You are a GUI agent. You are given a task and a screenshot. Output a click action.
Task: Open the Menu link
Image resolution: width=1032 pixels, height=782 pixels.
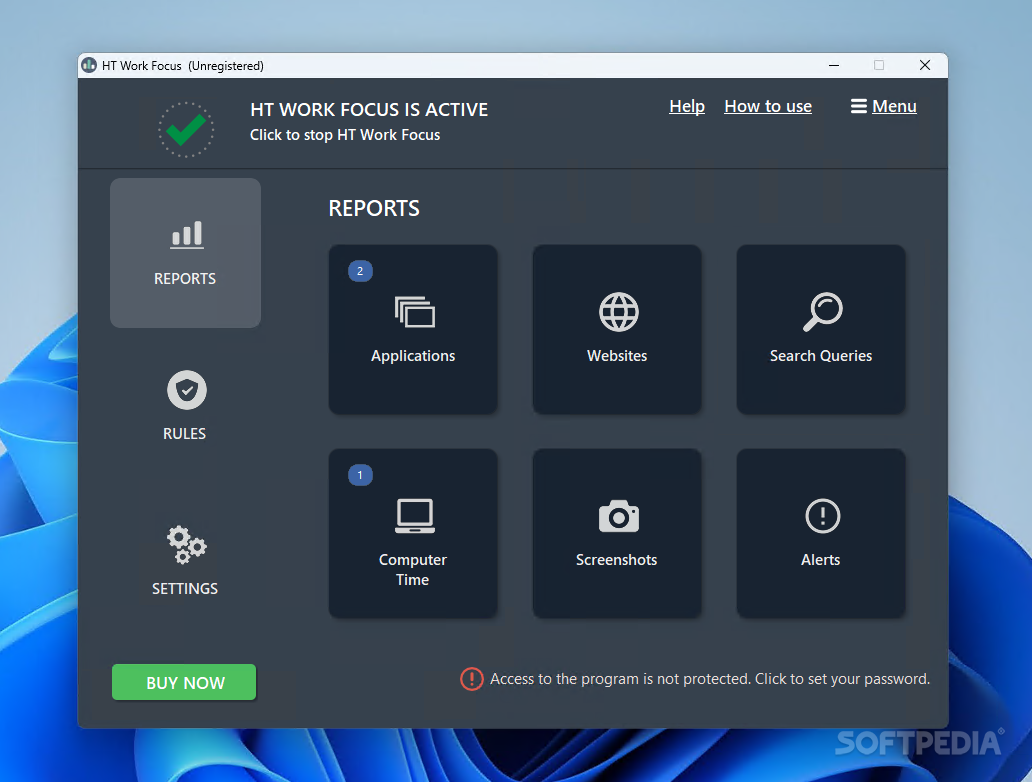click(894, 107)
